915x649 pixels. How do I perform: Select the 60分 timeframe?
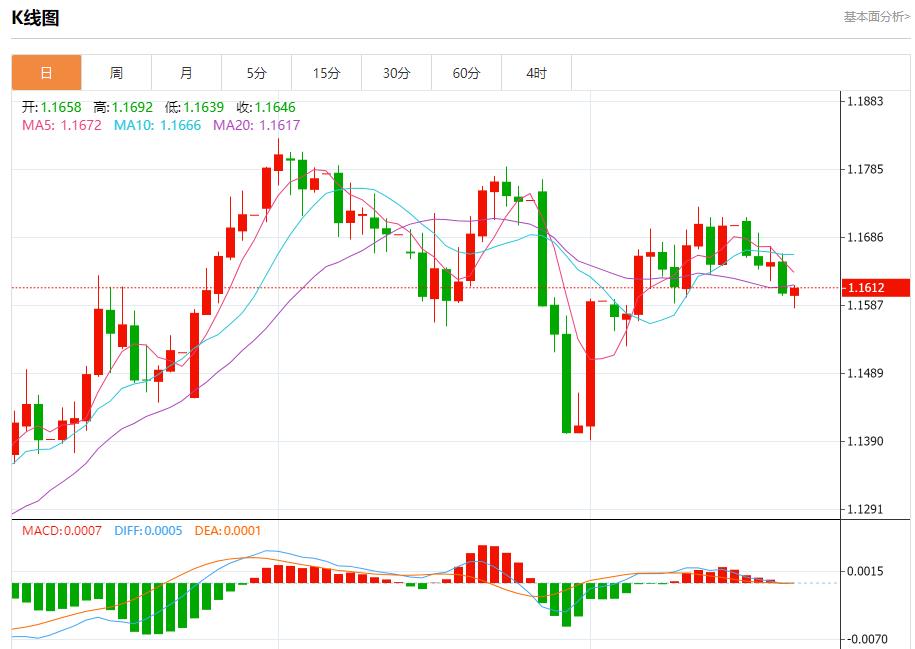coord(466,73)
